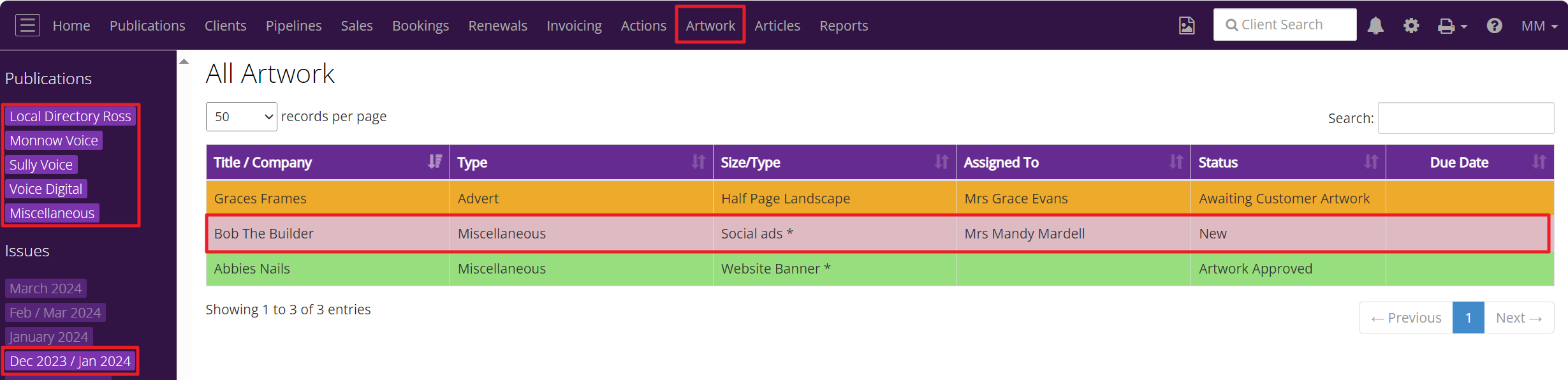Open the Publications menu
The height and width of the screenshot is (380, 1568).
(x=147, y=26)
